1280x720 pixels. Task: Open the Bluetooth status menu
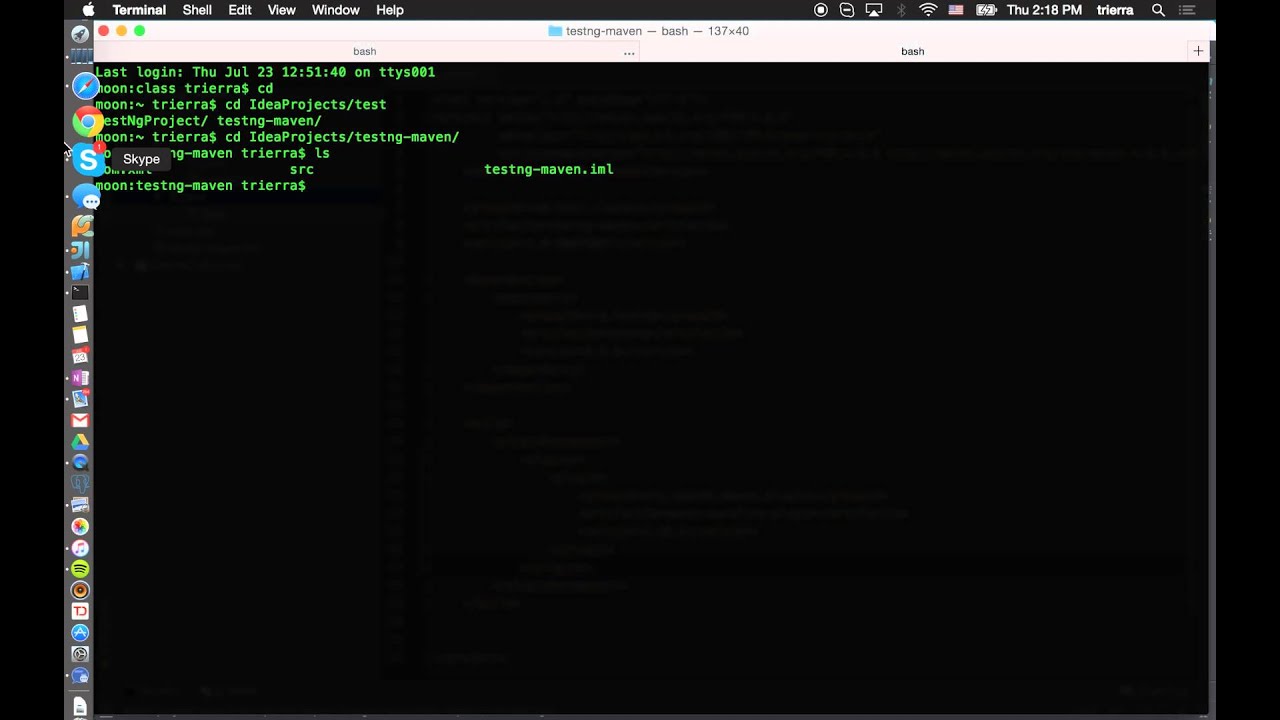901,10
